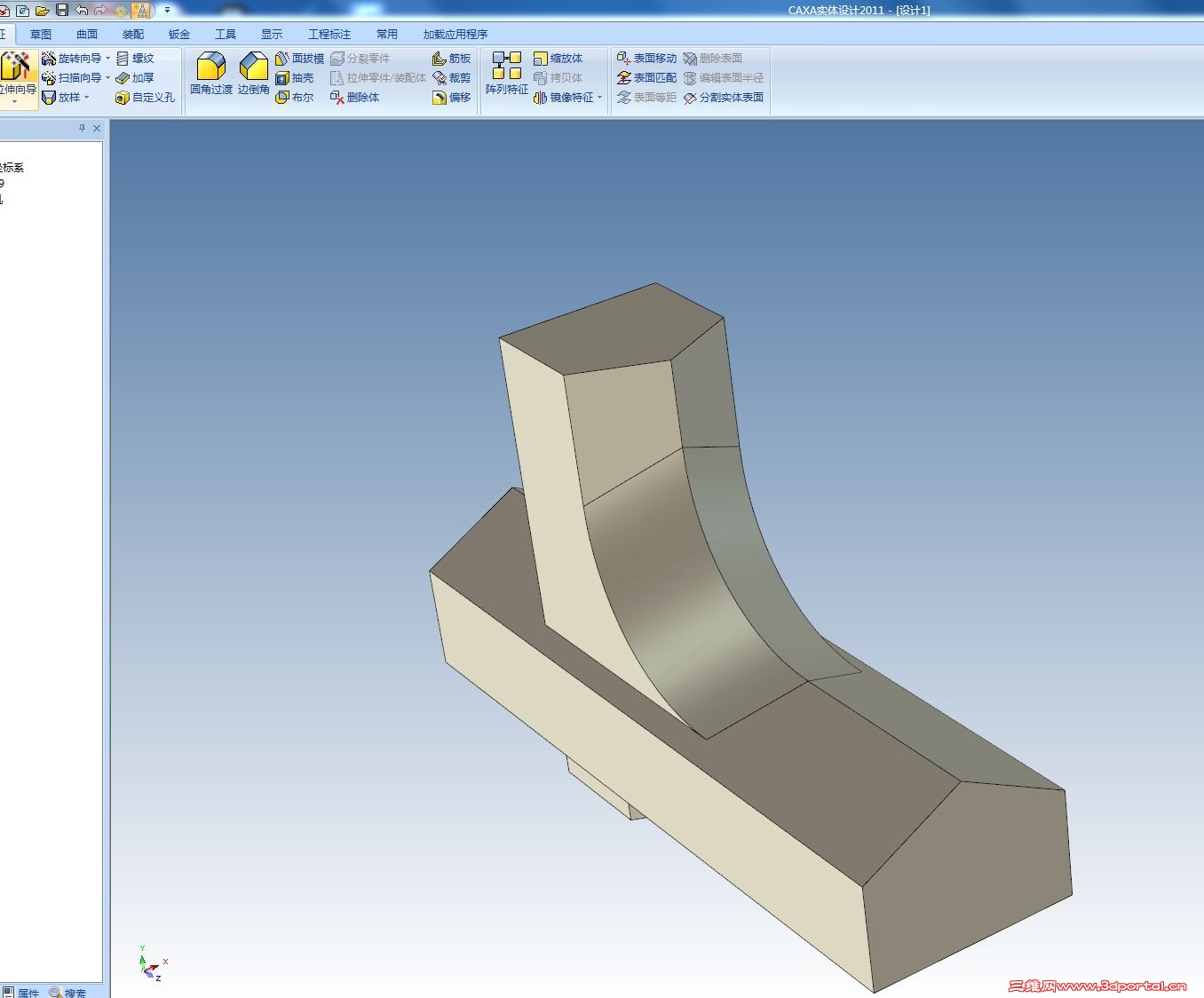The height and width of the screenshot is (998, 1204).
Task: Apply 圆角过渡 fillet blend
Action: 211,73
